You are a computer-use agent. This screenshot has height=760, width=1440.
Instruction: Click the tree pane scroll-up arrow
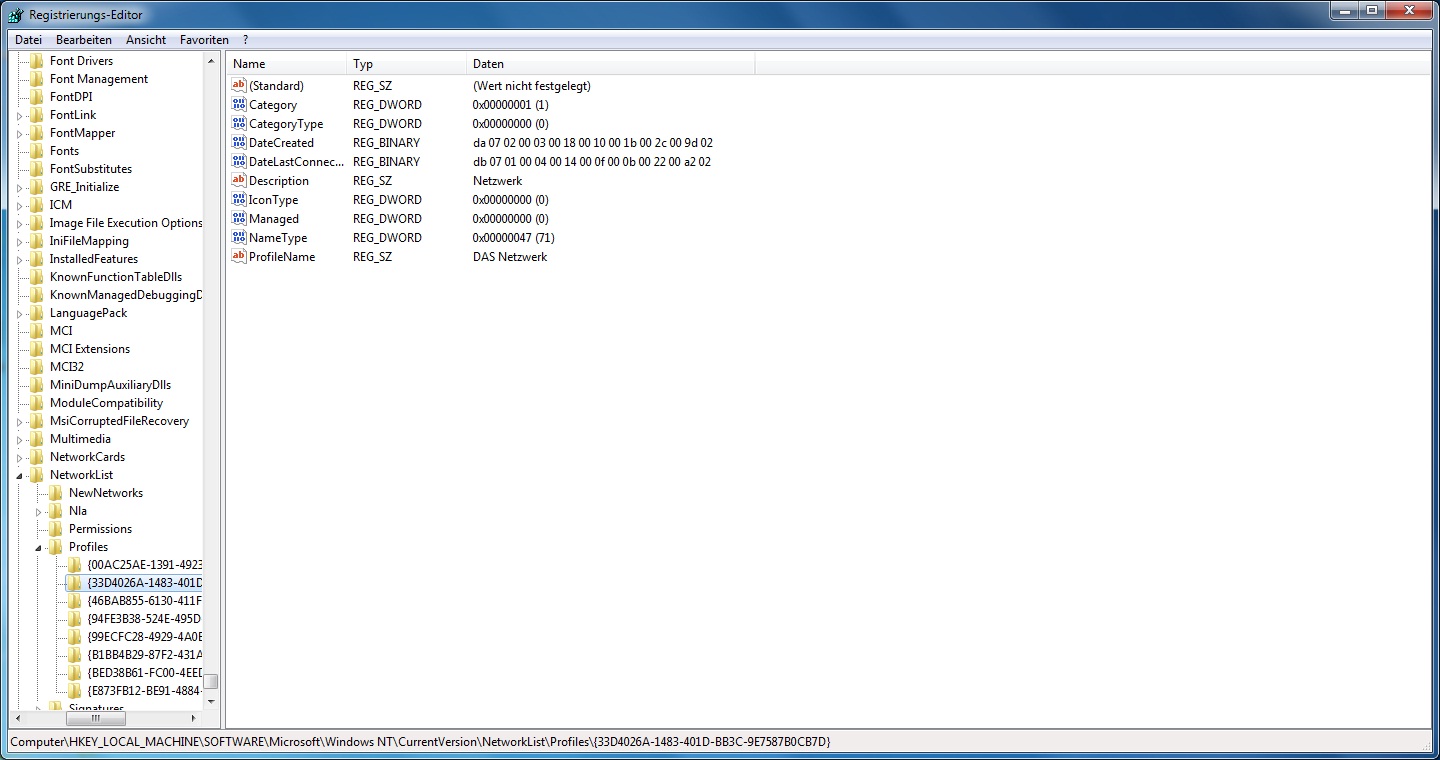(x=211, y=61)
